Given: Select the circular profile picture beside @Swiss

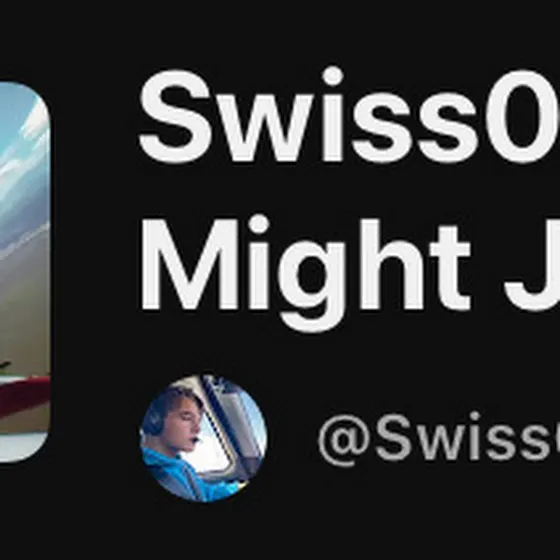Looking at the screenshot, I should (x=203, y=438).
